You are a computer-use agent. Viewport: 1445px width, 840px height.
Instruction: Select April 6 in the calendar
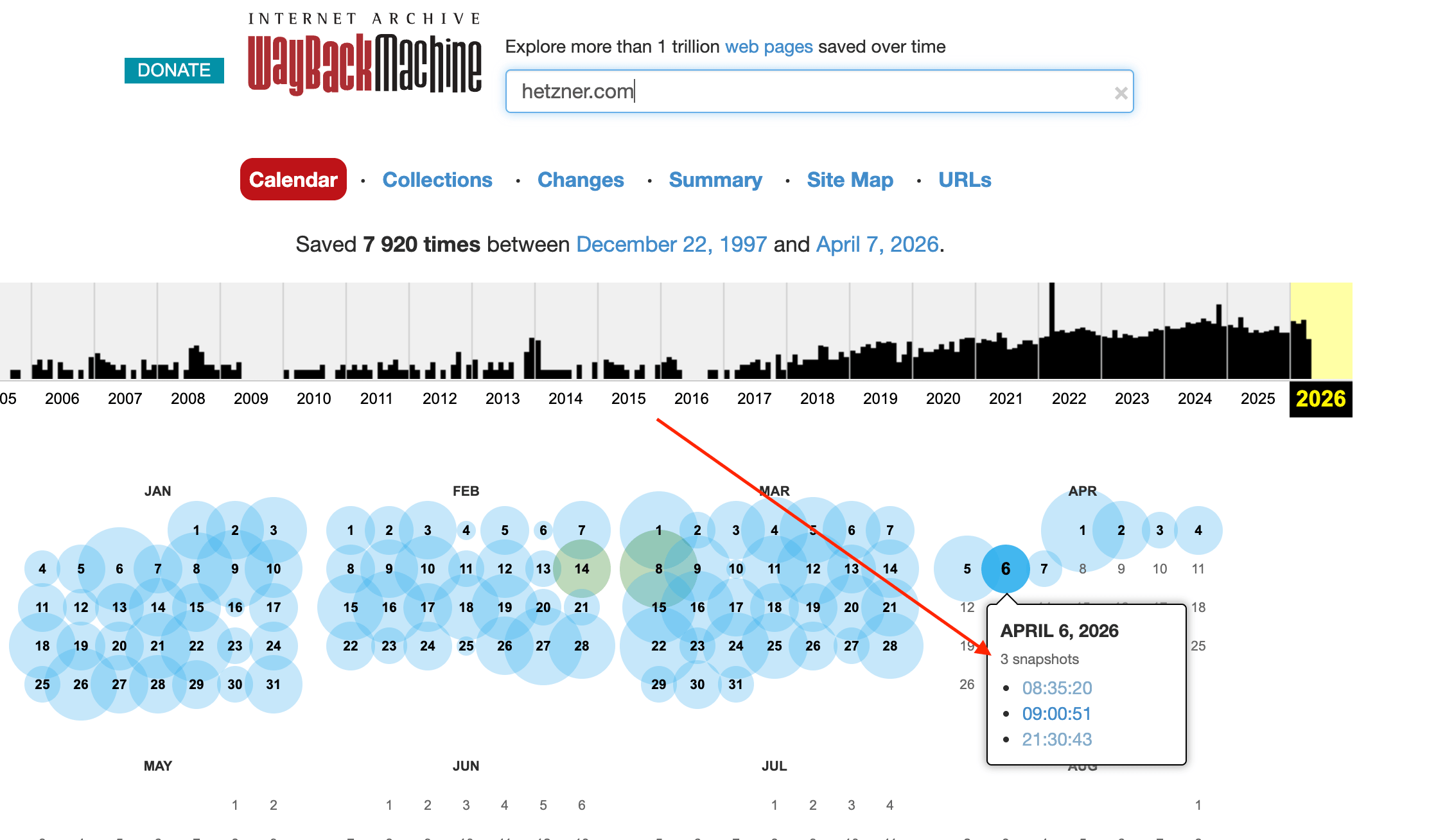tap(1006, 568)
